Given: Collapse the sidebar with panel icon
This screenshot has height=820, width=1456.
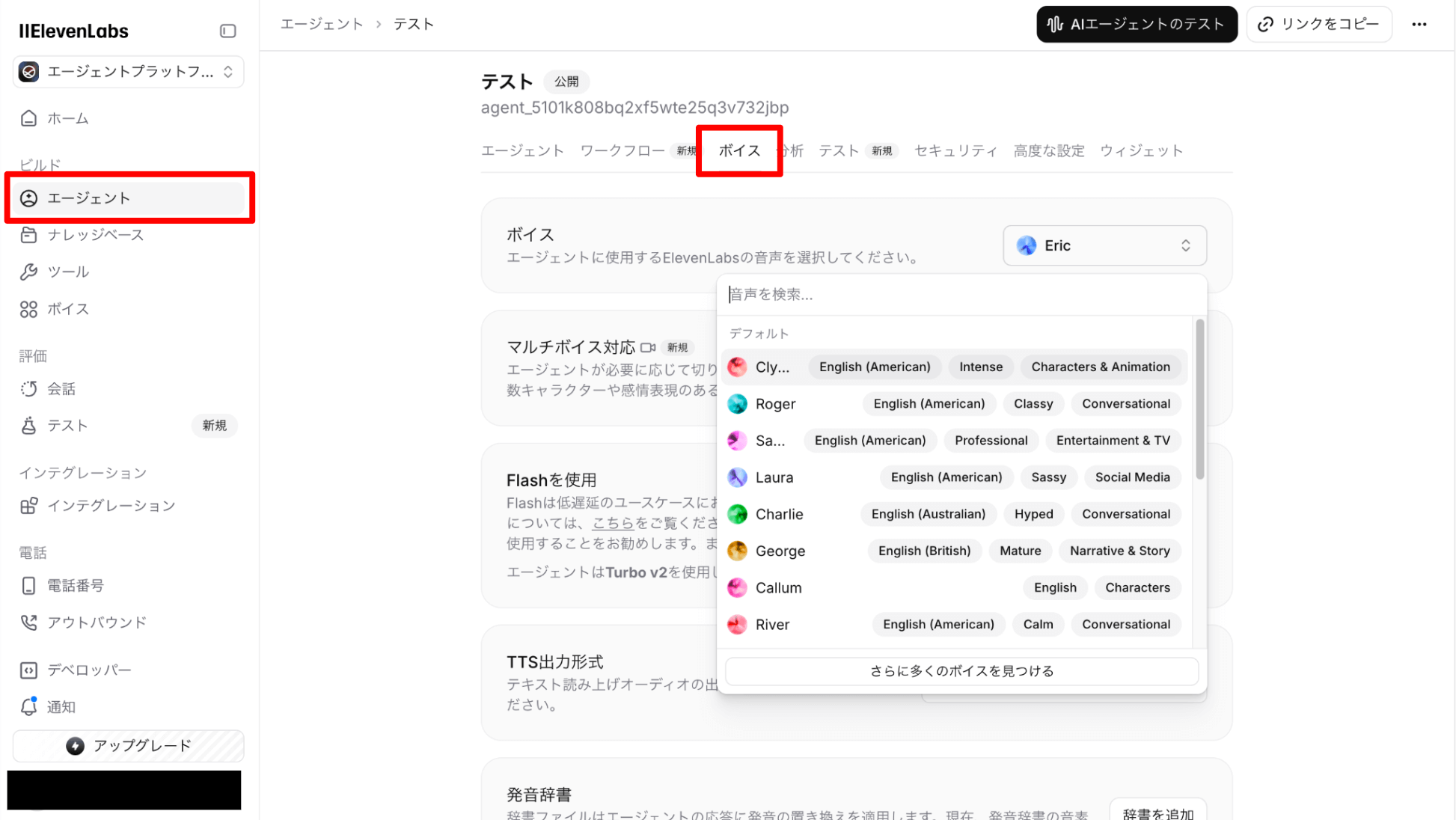Looking at the screenshot, I should pyautogui.click(x=227, y=31).
